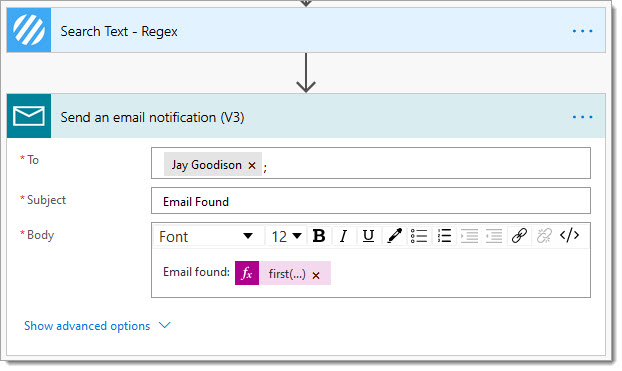Insert a numbered list in body
Viewport: 622px width, 371px height.
(x=444, y=236)
